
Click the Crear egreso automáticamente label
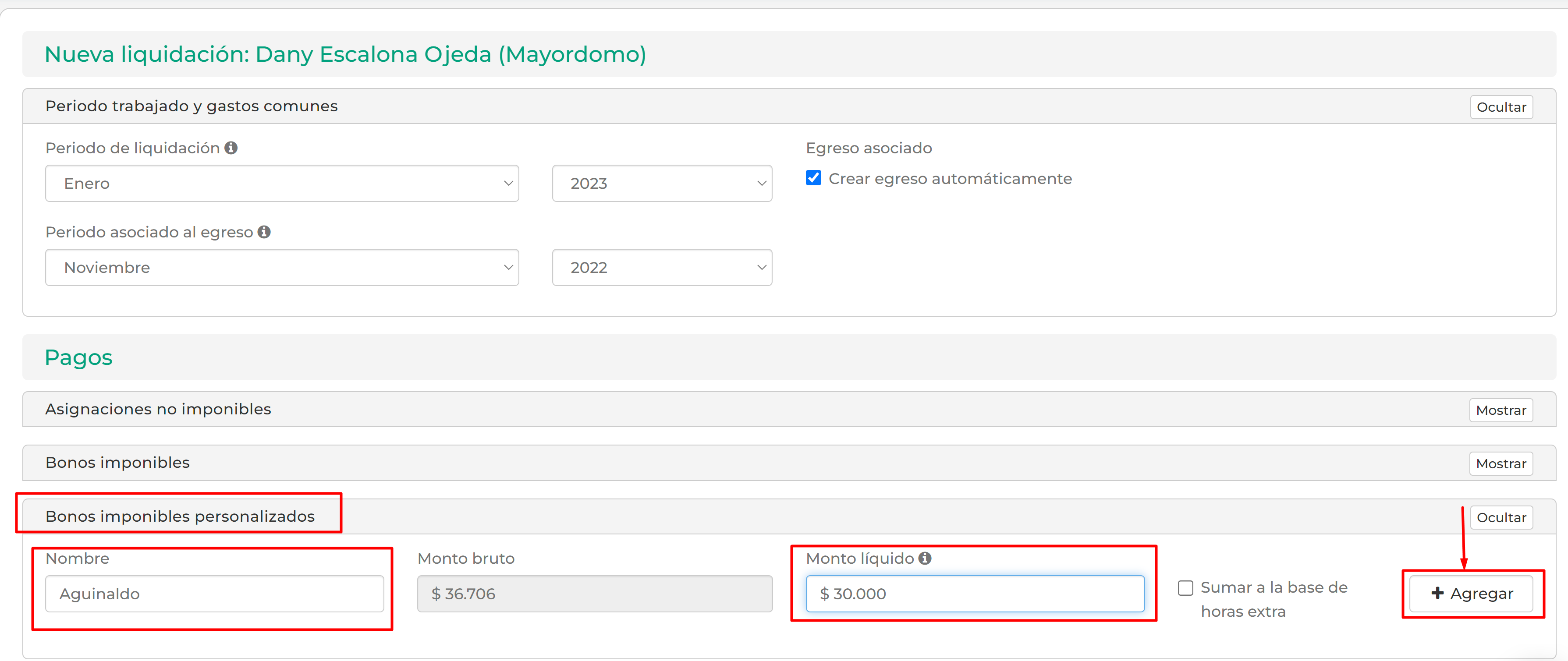[950, 178]
